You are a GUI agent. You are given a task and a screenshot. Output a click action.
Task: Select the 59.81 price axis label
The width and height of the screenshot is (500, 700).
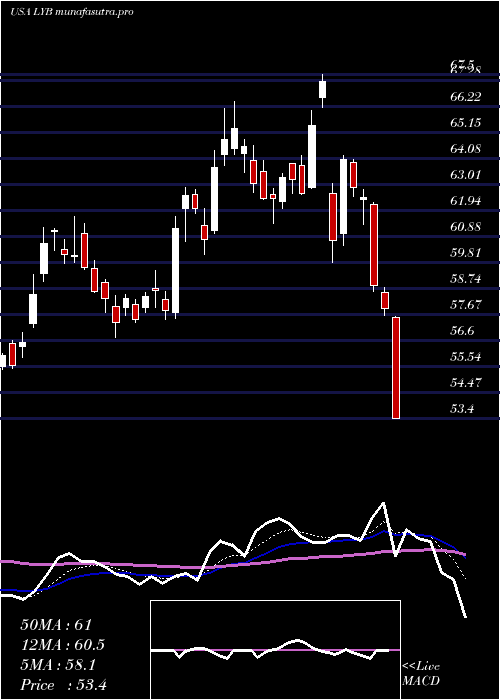(x=466, y=252)
